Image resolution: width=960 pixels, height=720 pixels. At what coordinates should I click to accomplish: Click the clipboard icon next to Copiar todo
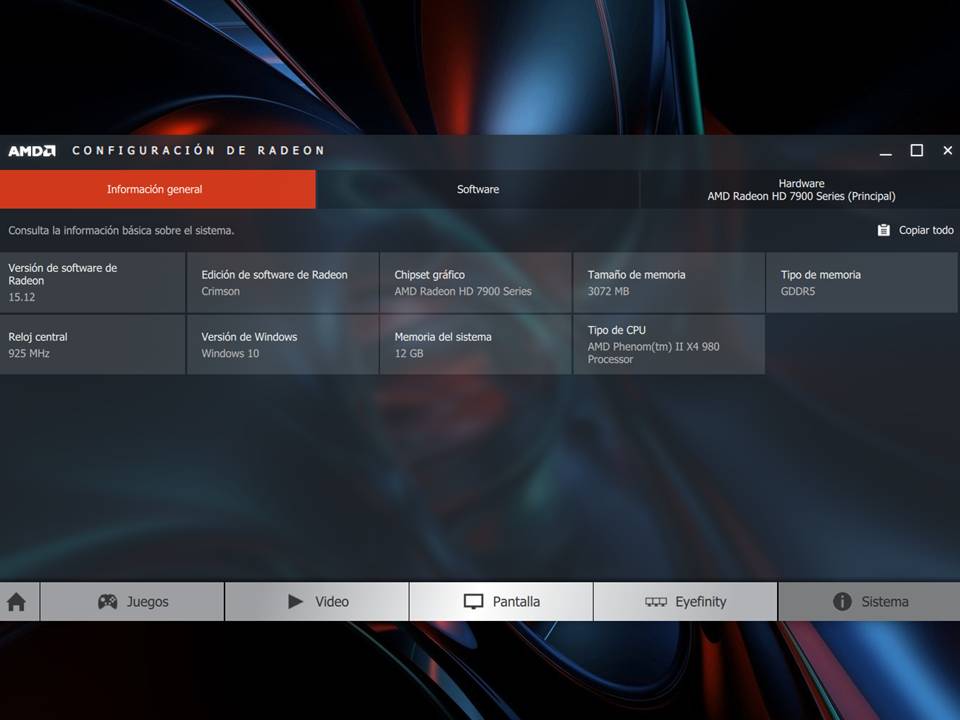(883, 230)
